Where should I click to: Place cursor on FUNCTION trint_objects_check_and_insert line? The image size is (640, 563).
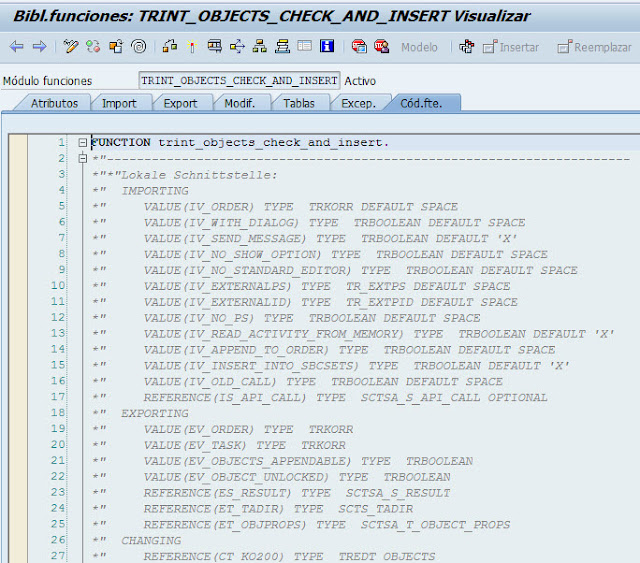coord(240,142)
